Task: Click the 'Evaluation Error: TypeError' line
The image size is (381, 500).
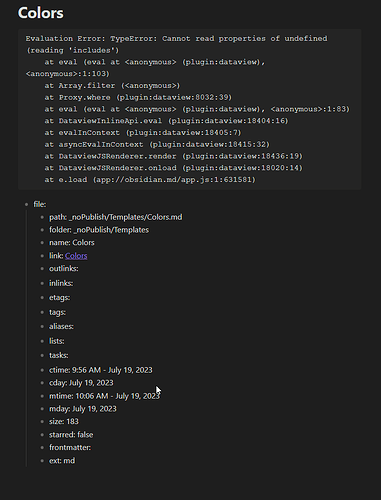Action: pyautogui.click(x=176, y=38)
